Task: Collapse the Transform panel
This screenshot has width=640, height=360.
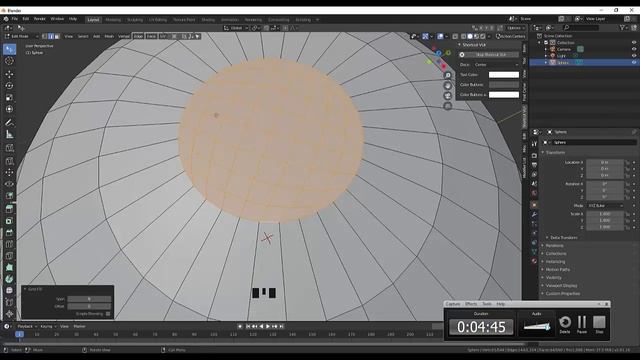Action: [556, 152]
